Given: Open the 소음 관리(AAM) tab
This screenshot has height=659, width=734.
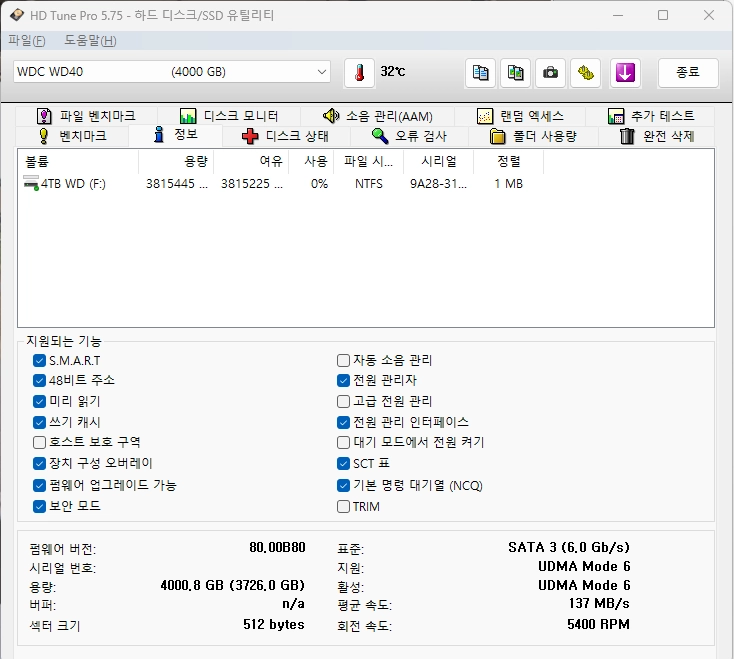Looking at the screenshot, I should [x=377, y=116].
